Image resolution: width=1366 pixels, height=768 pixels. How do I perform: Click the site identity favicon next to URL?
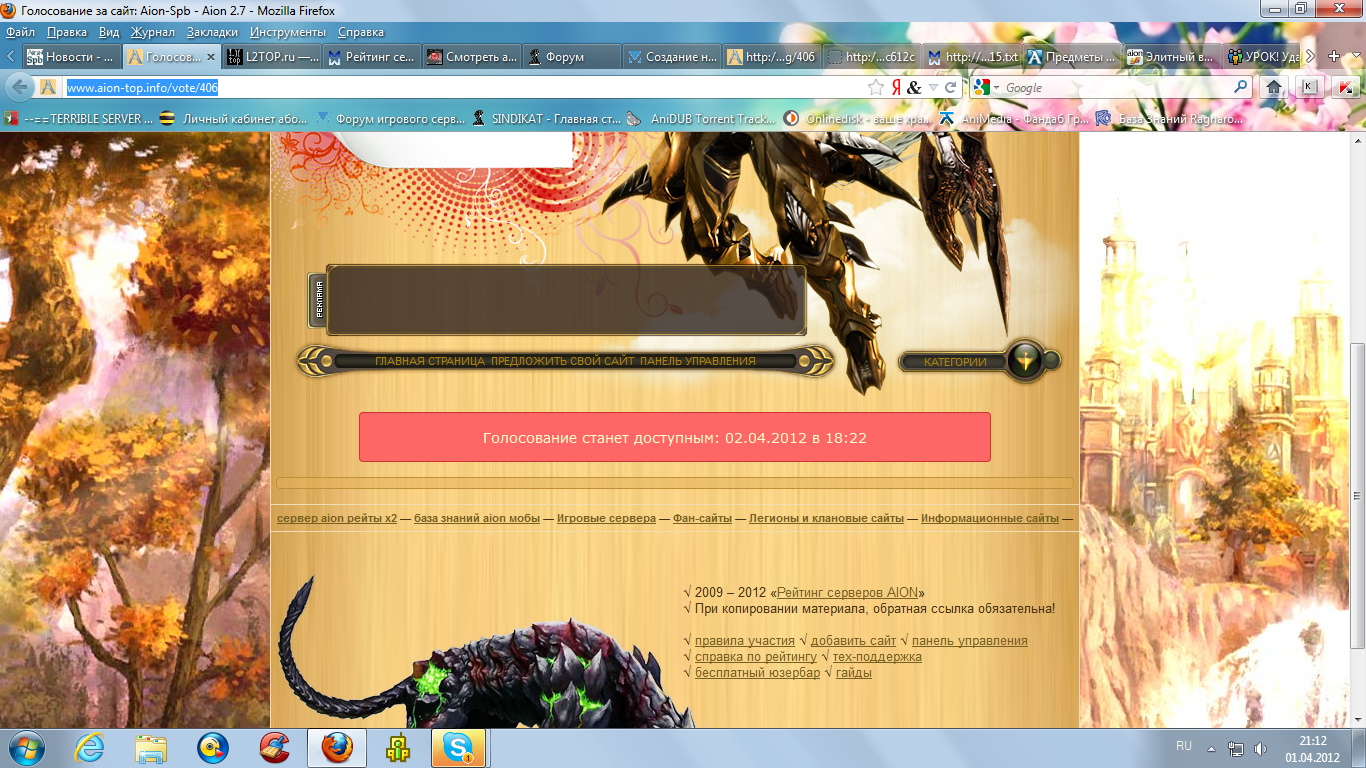(48, 87)
